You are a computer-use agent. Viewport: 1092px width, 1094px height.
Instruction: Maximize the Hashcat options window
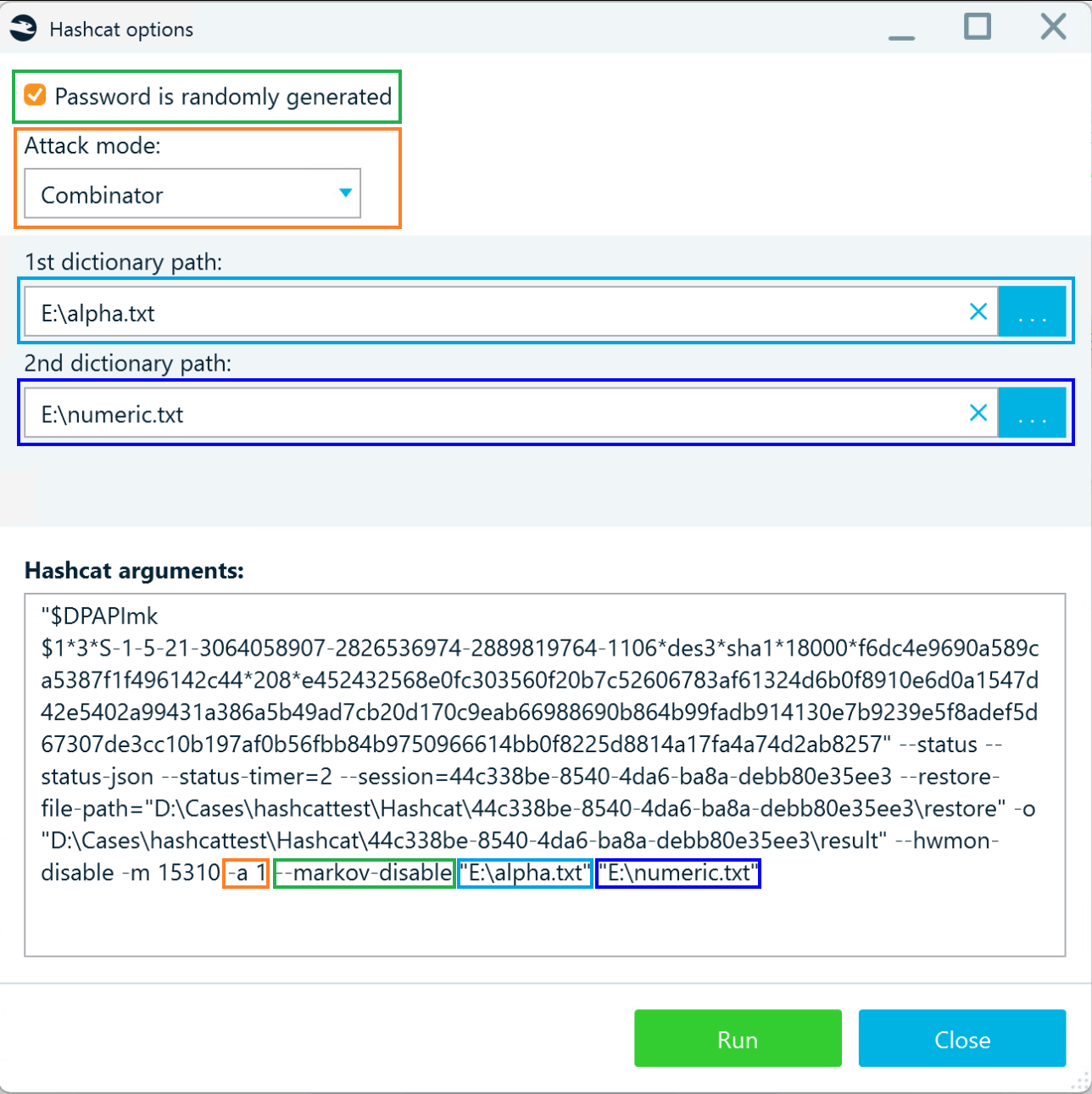[978, 27]
